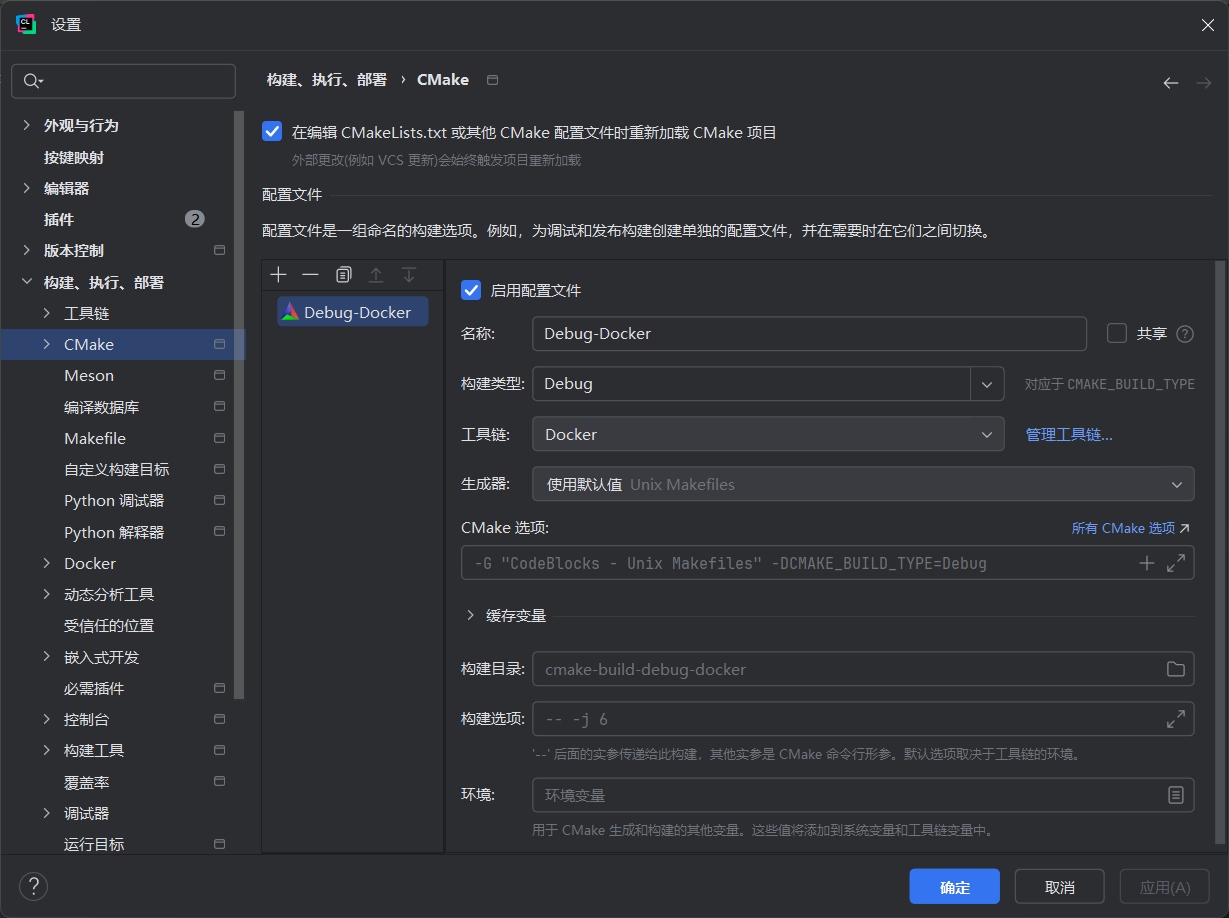Open the environment variables list icon
The height and width of the screenshot is (918, 1229).
(1176, 795)
